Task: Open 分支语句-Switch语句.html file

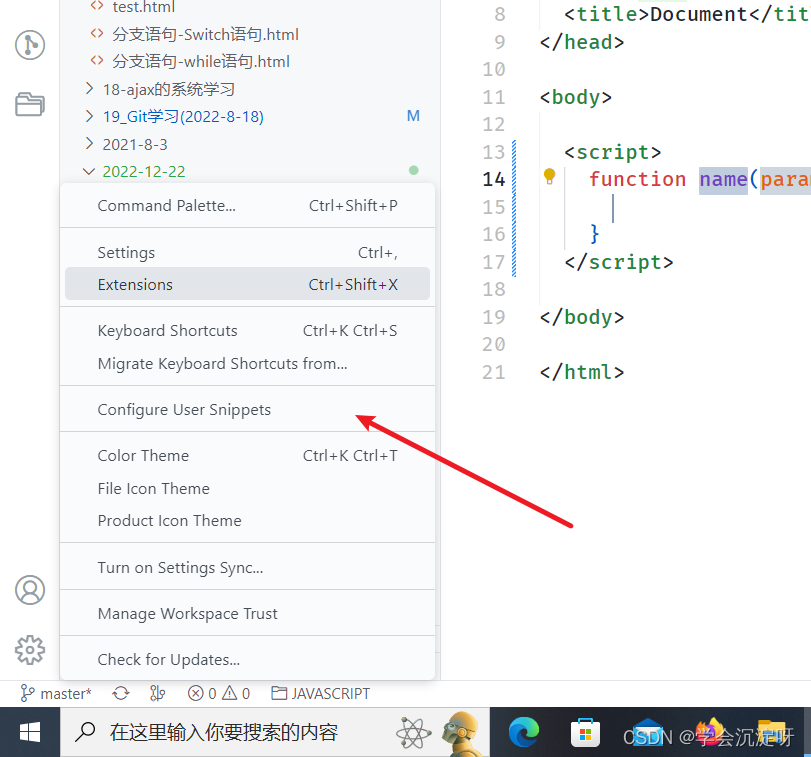Action: coord(205,34)
